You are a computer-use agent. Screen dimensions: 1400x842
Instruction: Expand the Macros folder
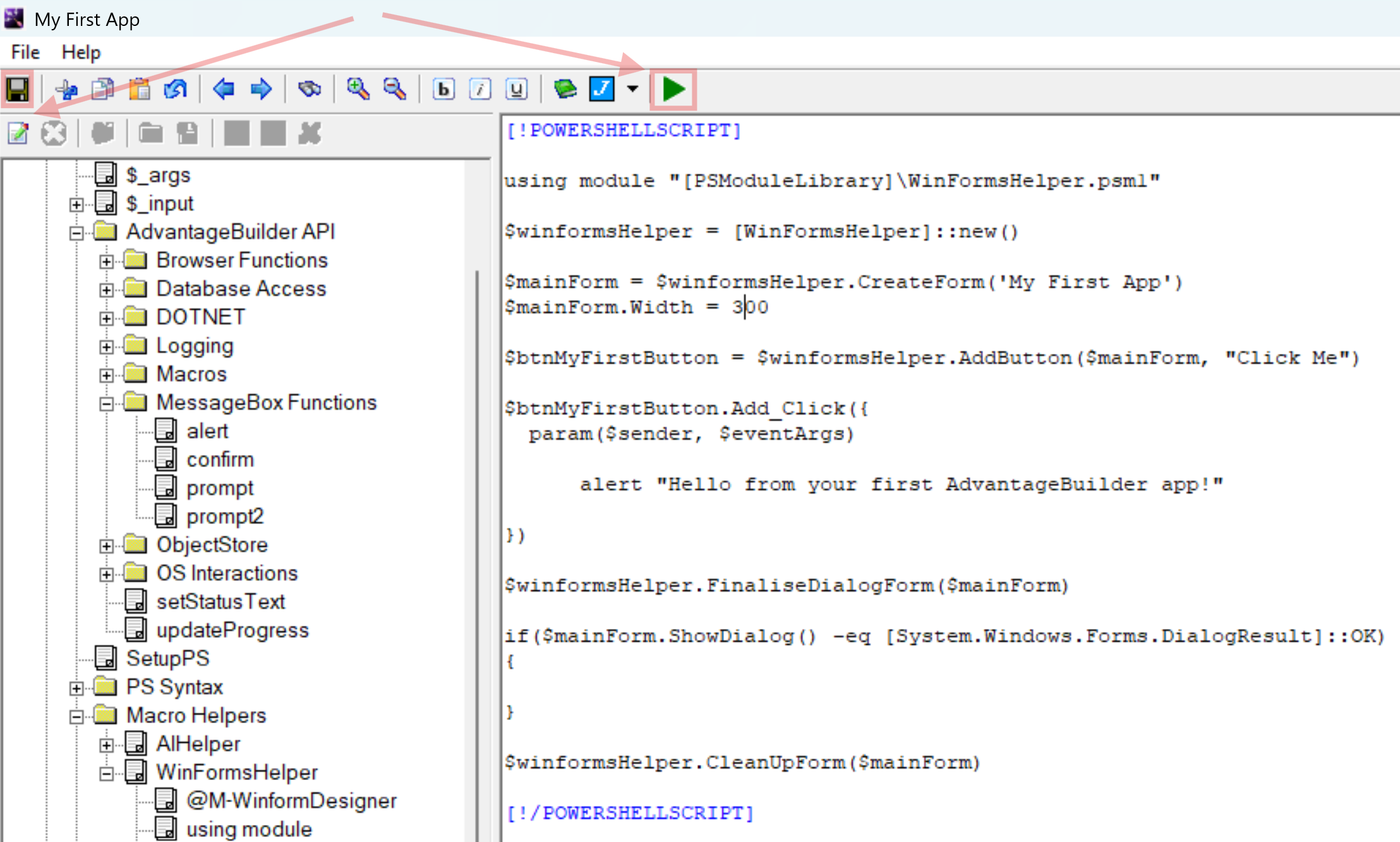pos(107,375)
